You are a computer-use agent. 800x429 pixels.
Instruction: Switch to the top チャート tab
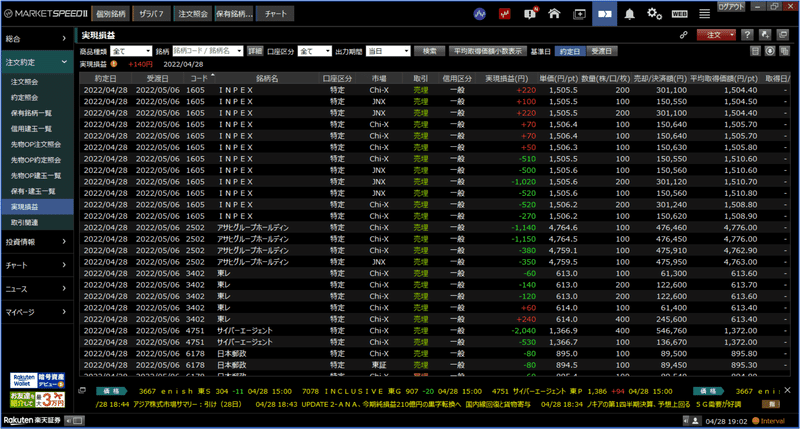276,14
